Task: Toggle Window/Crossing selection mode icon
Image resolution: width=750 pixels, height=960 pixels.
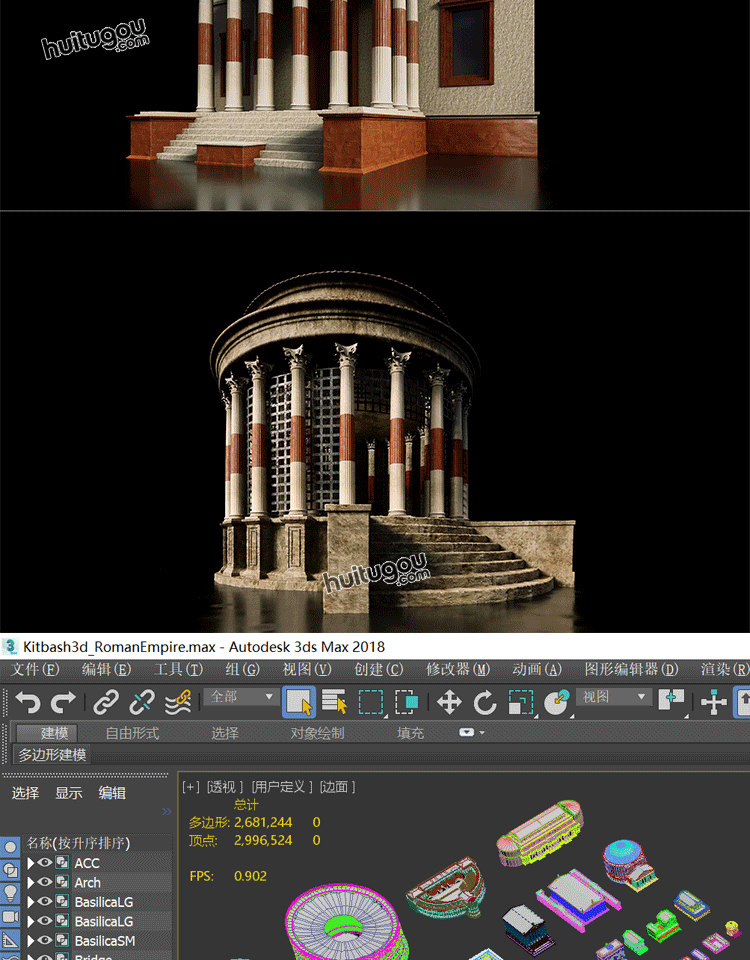Action: coord(407,702)
